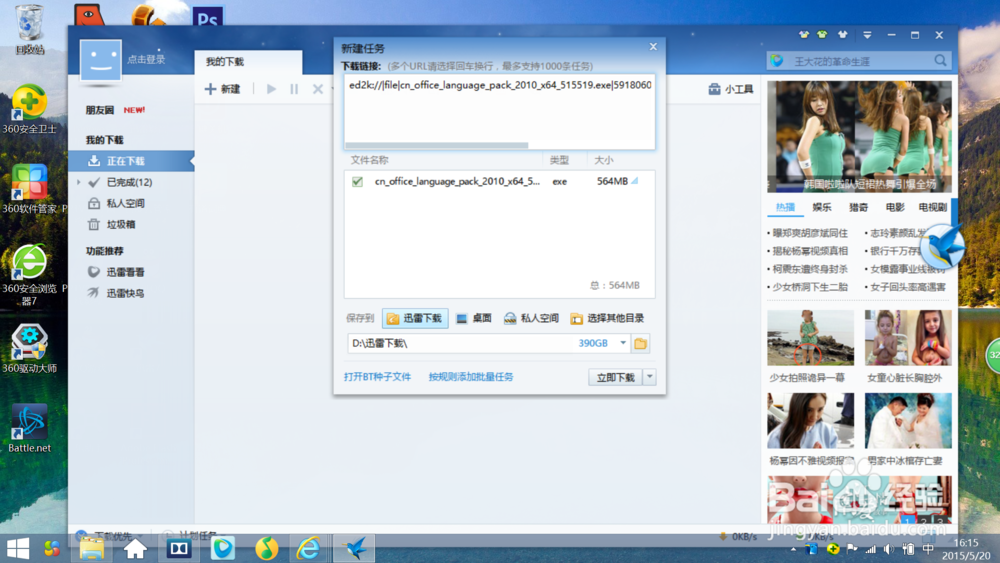Start selected download with play icon
Image resolution: width=1000 pixels, height=563 pixels.
272,89
